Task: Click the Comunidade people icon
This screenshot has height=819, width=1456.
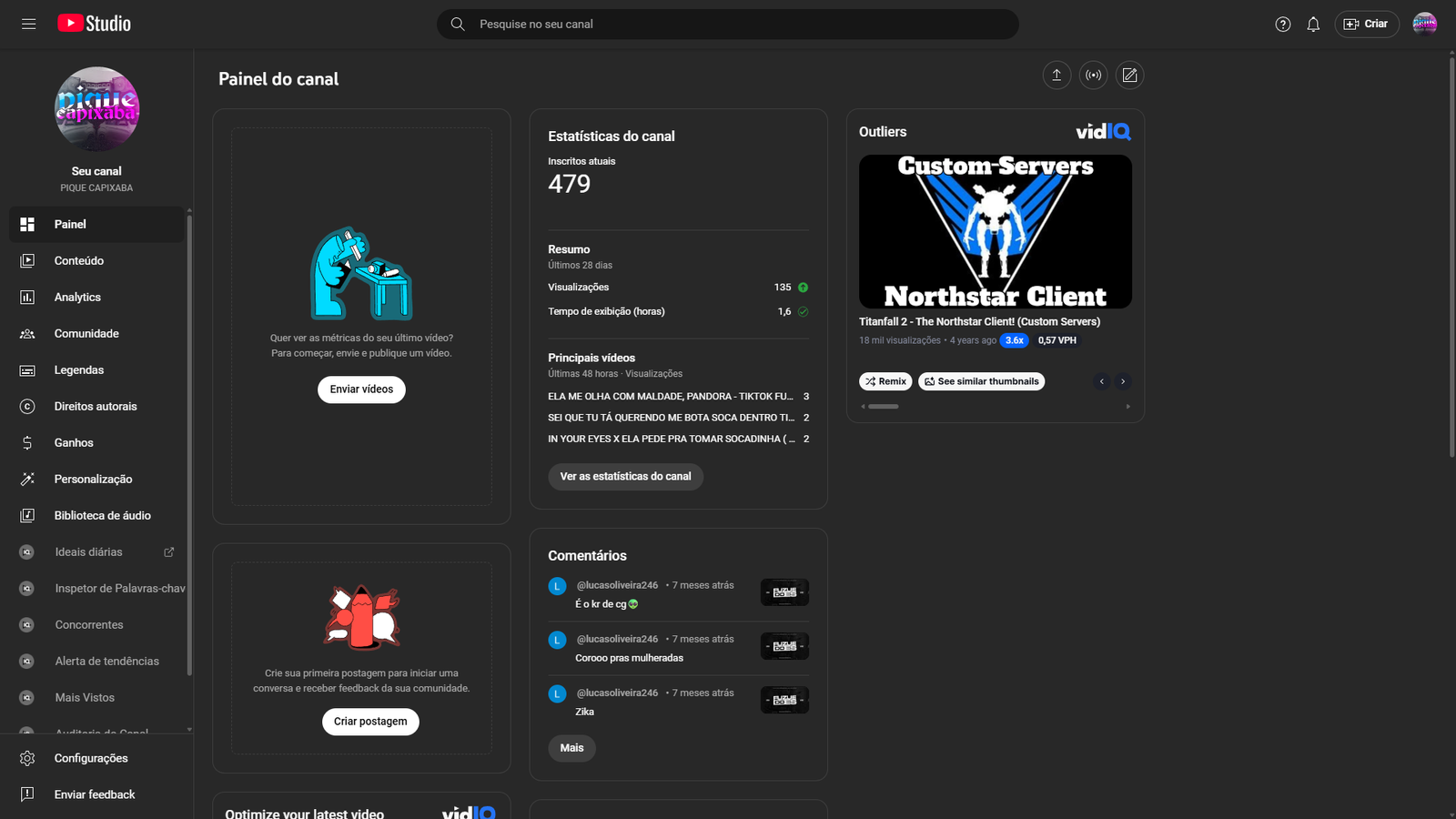Action: [x=27, y=334]
